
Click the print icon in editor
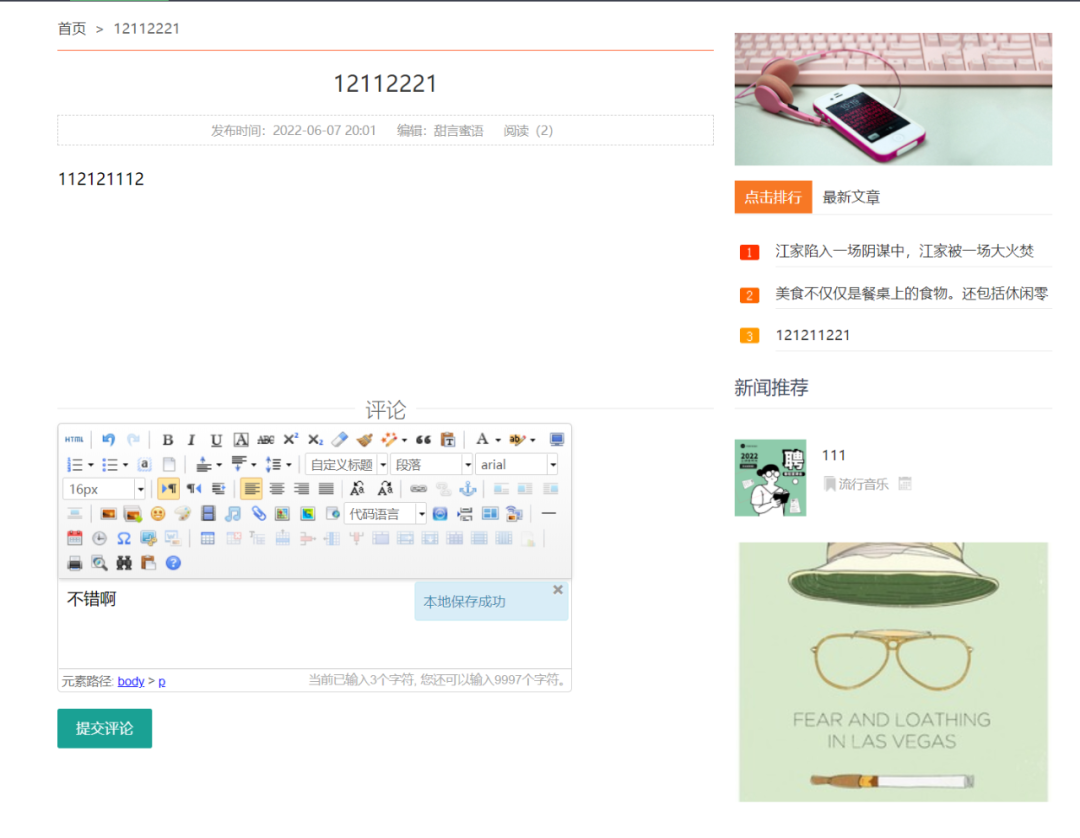[75, 563]
